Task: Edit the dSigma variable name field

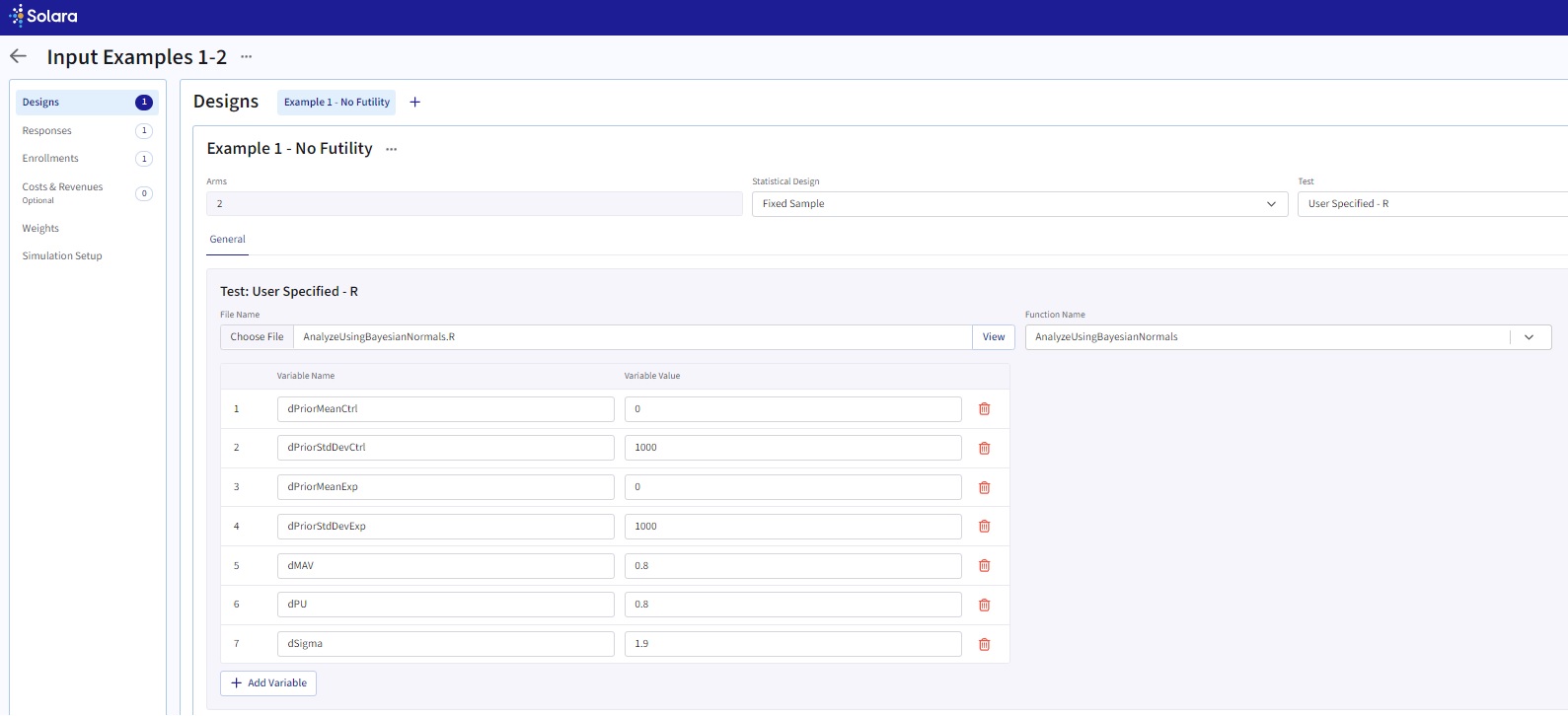Action: tap(446, 644)
